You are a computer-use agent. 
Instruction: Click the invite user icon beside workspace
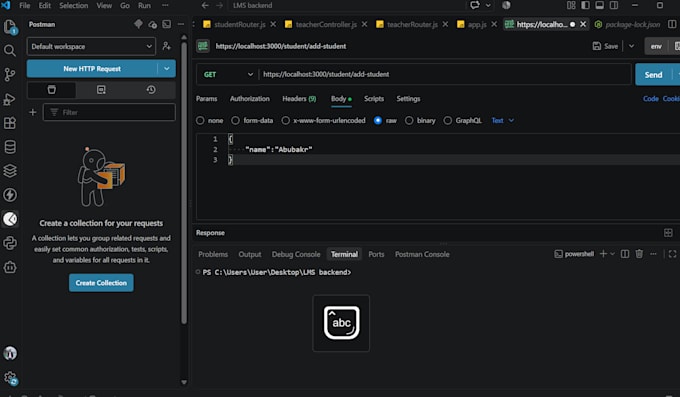pyautogui.click(x=167, y=46)
